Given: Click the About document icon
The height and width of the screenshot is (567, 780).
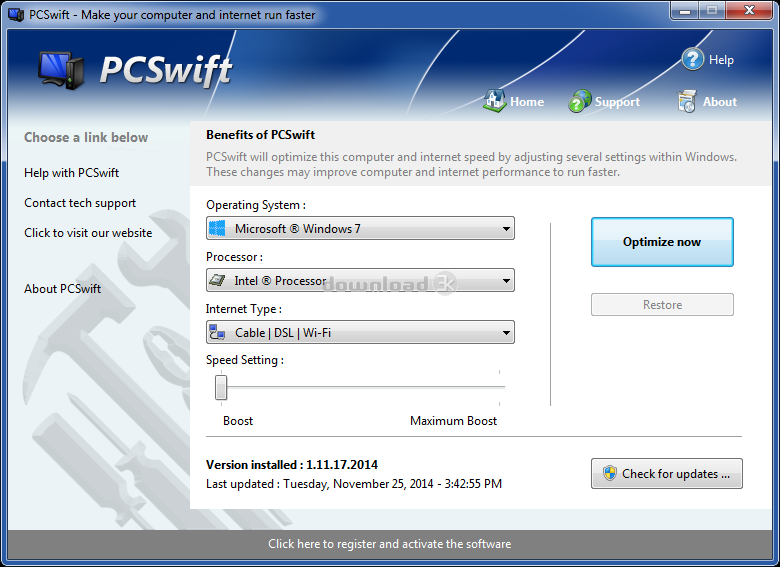Looking at the screenshot, I should (x=687, y=101).
